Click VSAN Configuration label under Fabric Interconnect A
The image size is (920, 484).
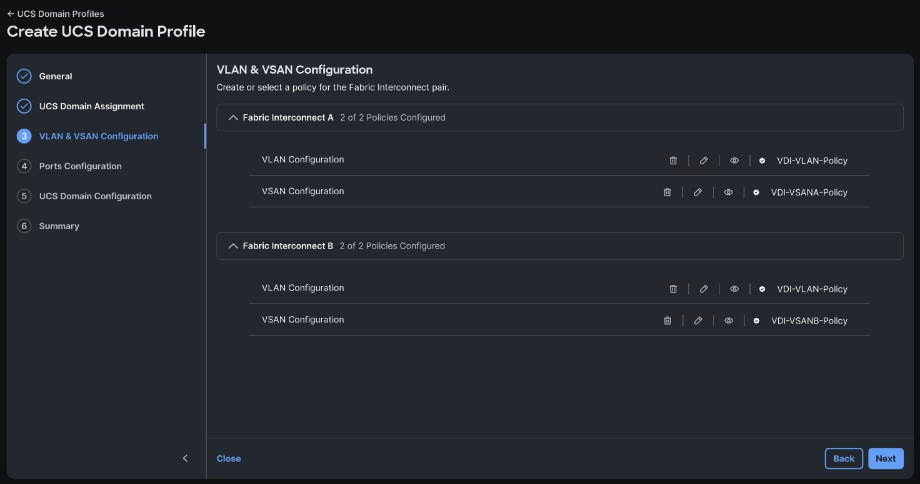click(x=303, y=191)
